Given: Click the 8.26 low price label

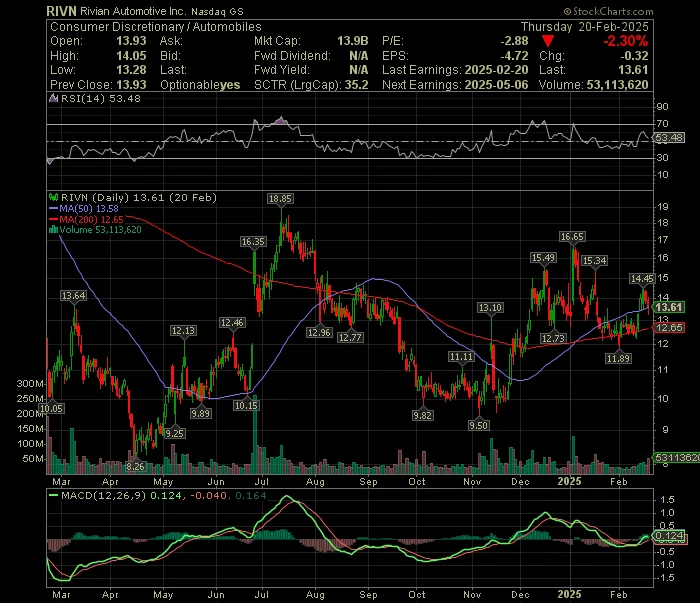Looking at the screenshot, I should pos(135,466).
